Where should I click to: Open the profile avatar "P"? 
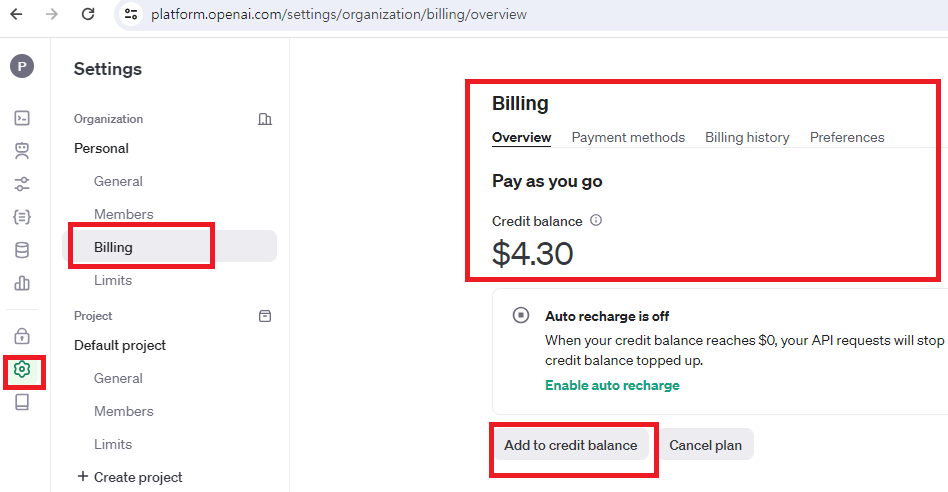click(x=22, y=66)
